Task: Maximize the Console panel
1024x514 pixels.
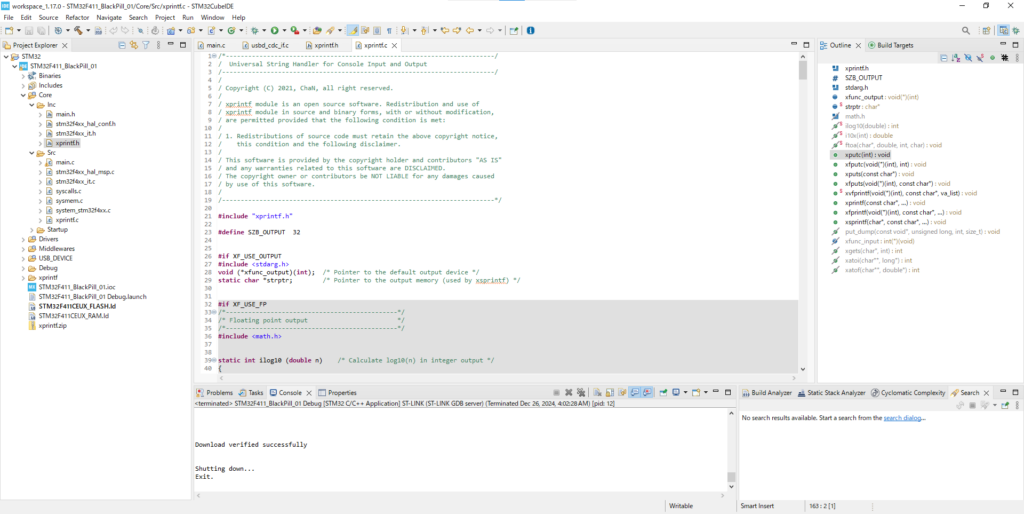Action: pyautogui.click(x=728, y=392)
